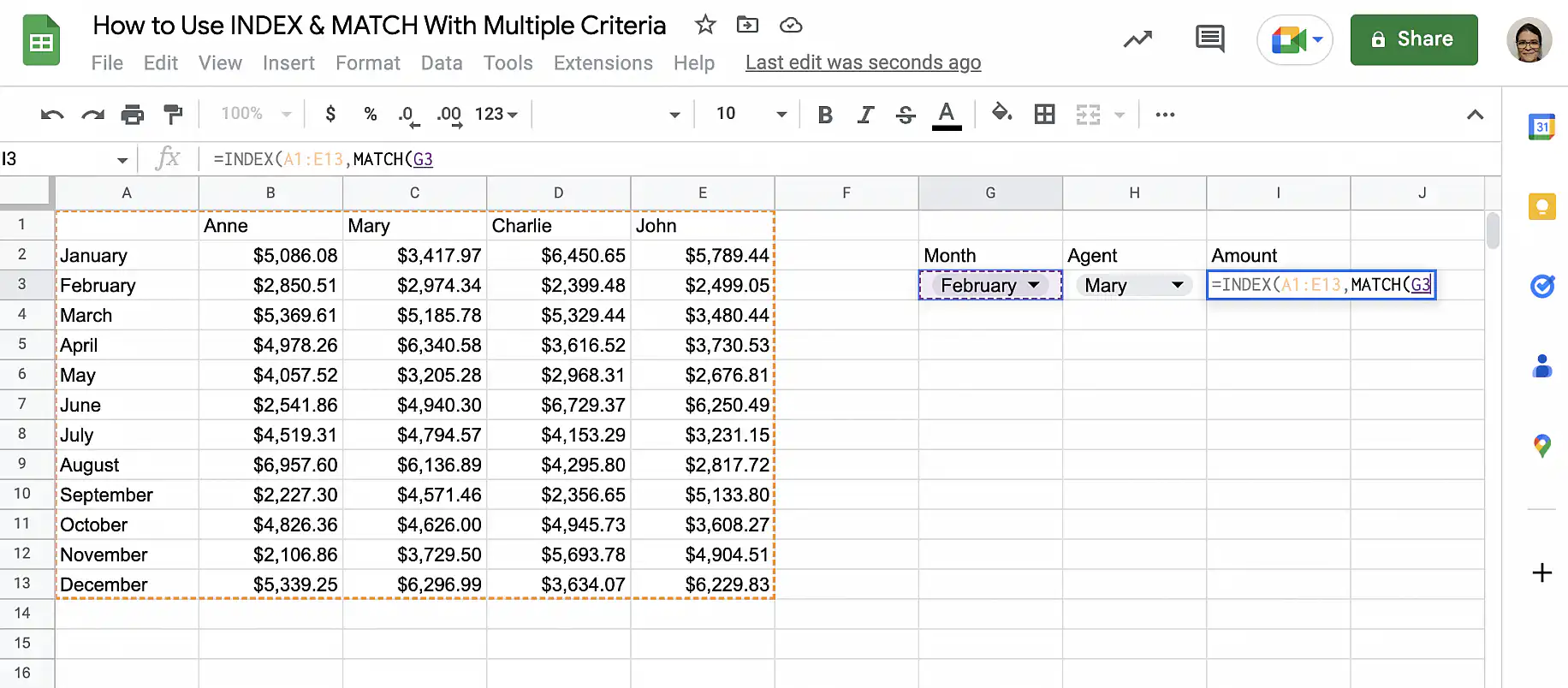Open the borders tool
1568x688 pixels.
click(x=1044, y=114)
